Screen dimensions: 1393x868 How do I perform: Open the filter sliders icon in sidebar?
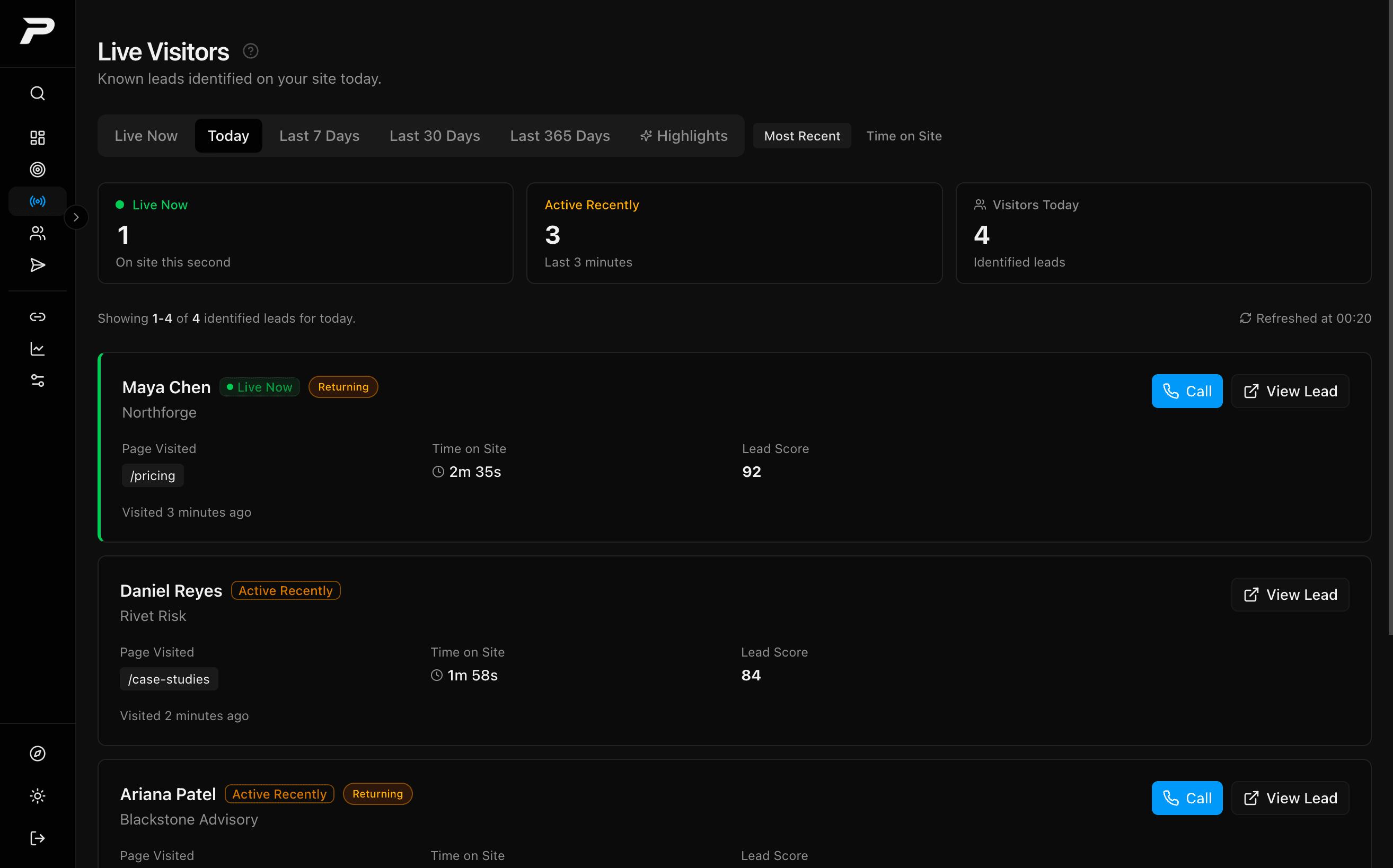[37, 380]
